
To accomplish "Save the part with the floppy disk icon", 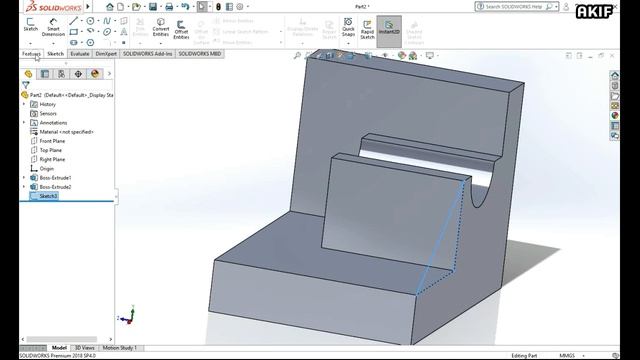I will [x=153, y=7].
